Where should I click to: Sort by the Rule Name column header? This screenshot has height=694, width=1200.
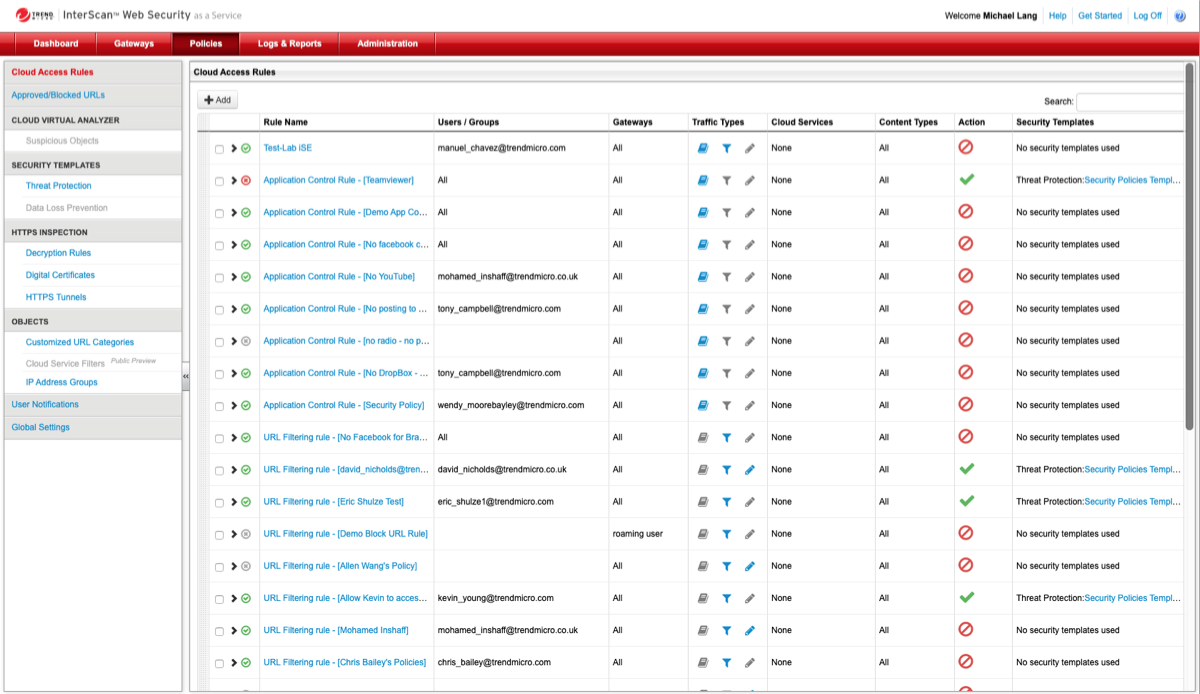[x=286, y=122]
